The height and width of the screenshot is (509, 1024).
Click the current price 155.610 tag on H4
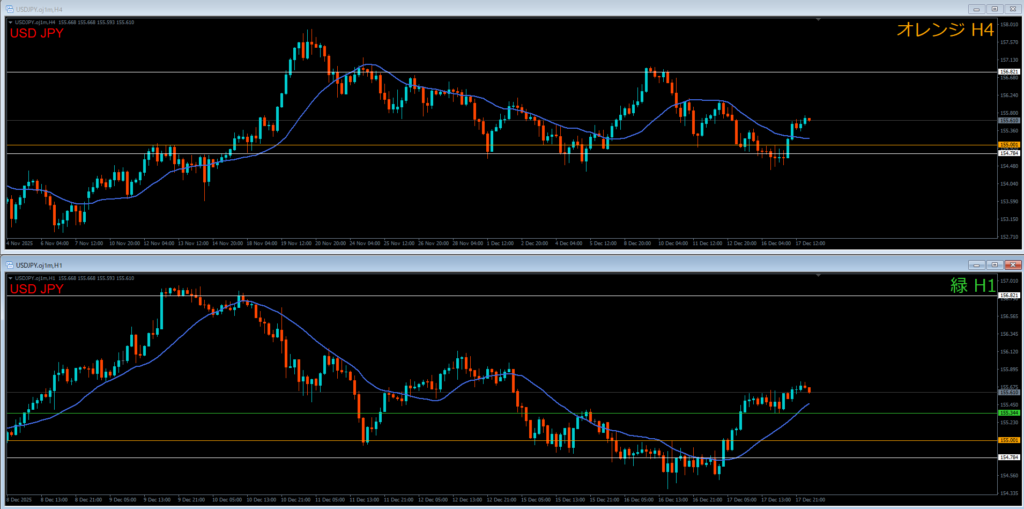point(1008,121)
